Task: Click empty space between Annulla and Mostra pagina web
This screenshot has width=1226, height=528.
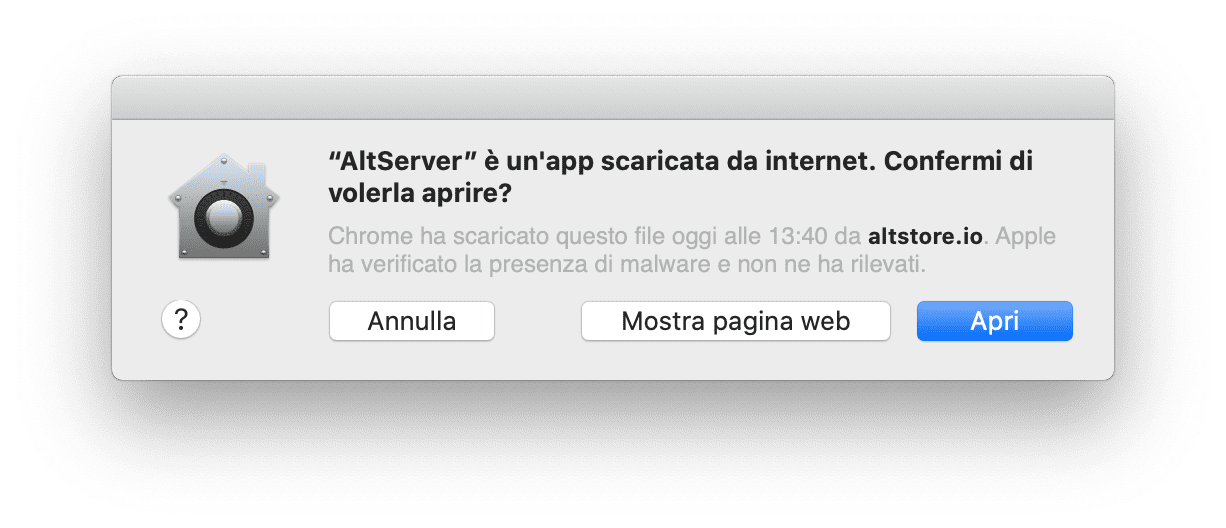Action: point(538,321)
